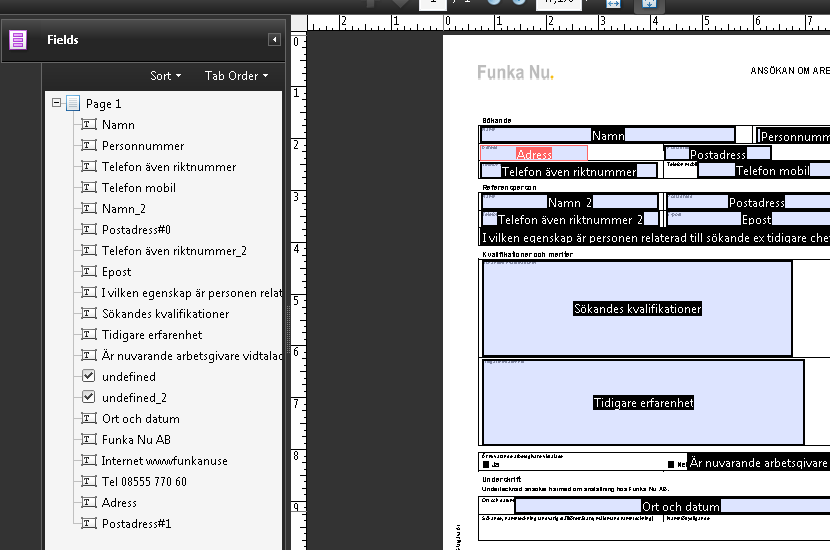Click the field icon beside Internet wwwfunkanuse
This screenshot has width=830, height=550.
[89, 461]
